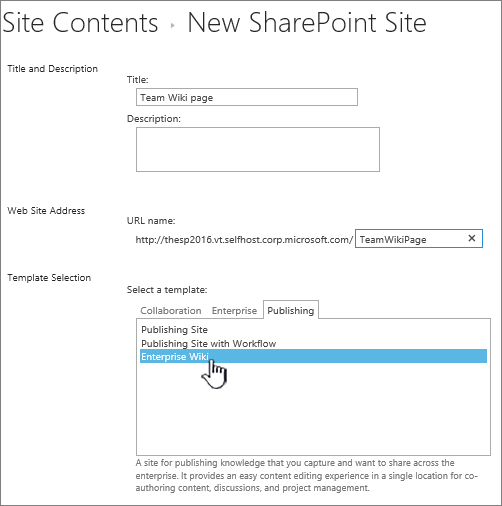Click the breadcrumb arrow after Site Contents
502x506 pixels.
173,25
